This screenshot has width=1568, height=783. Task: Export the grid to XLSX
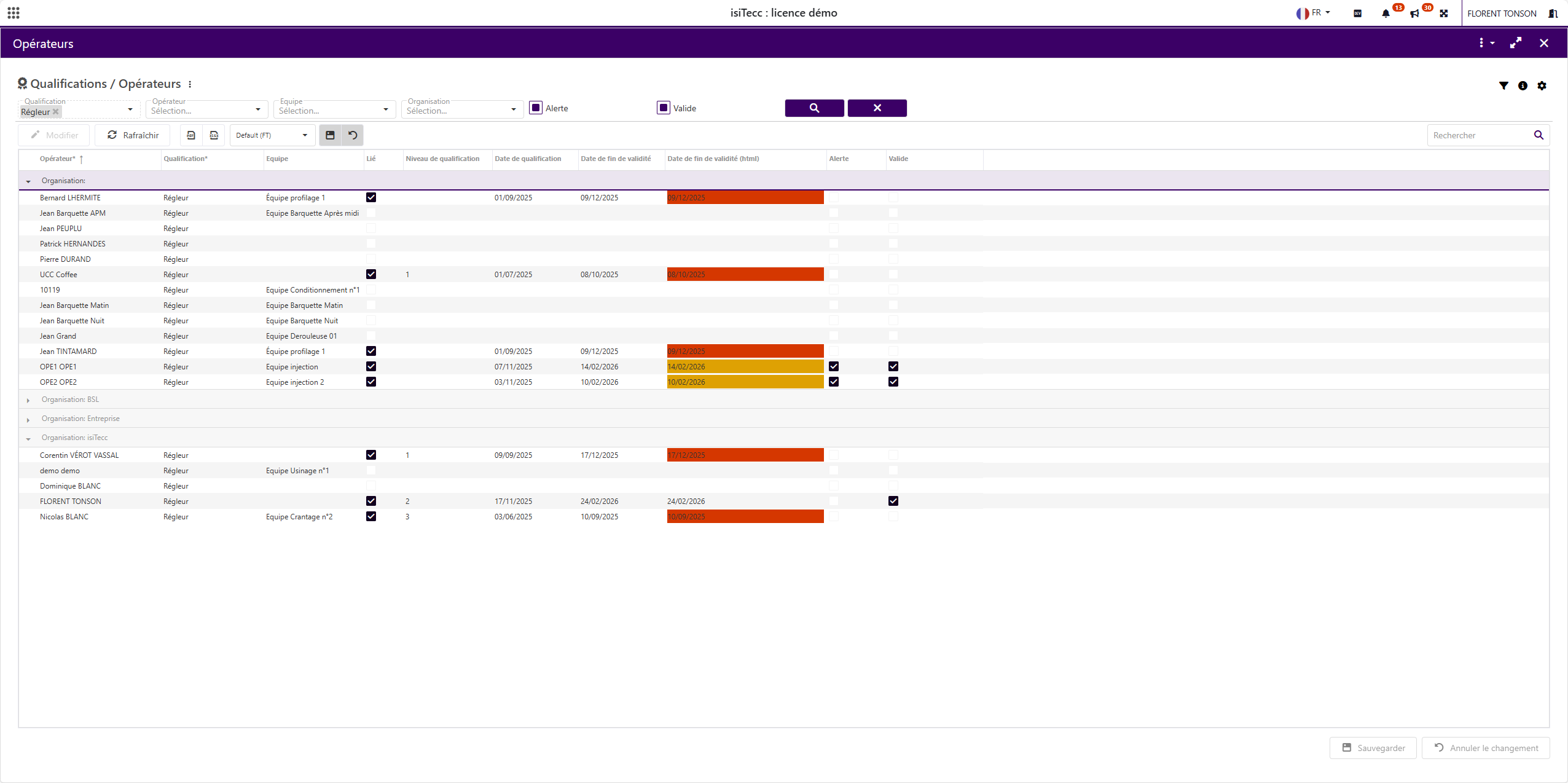[214, 135]
